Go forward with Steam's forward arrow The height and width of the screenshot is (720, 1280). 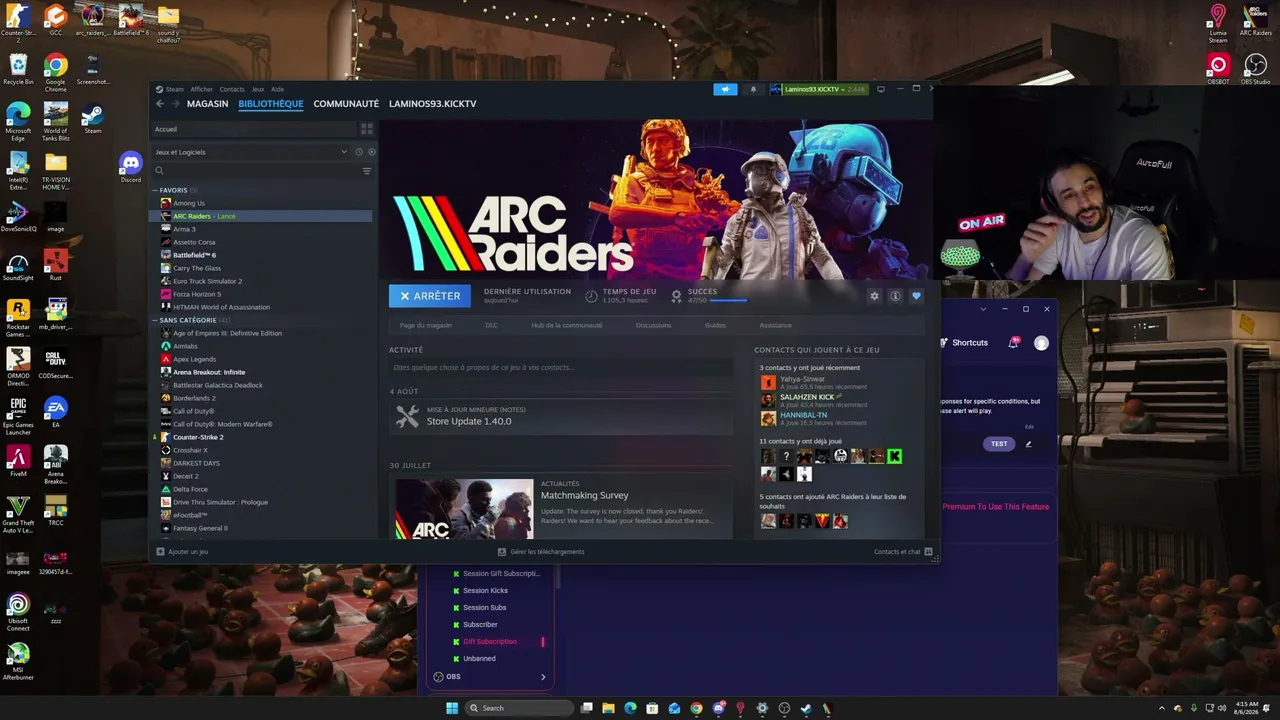click(x=175, y=104)
